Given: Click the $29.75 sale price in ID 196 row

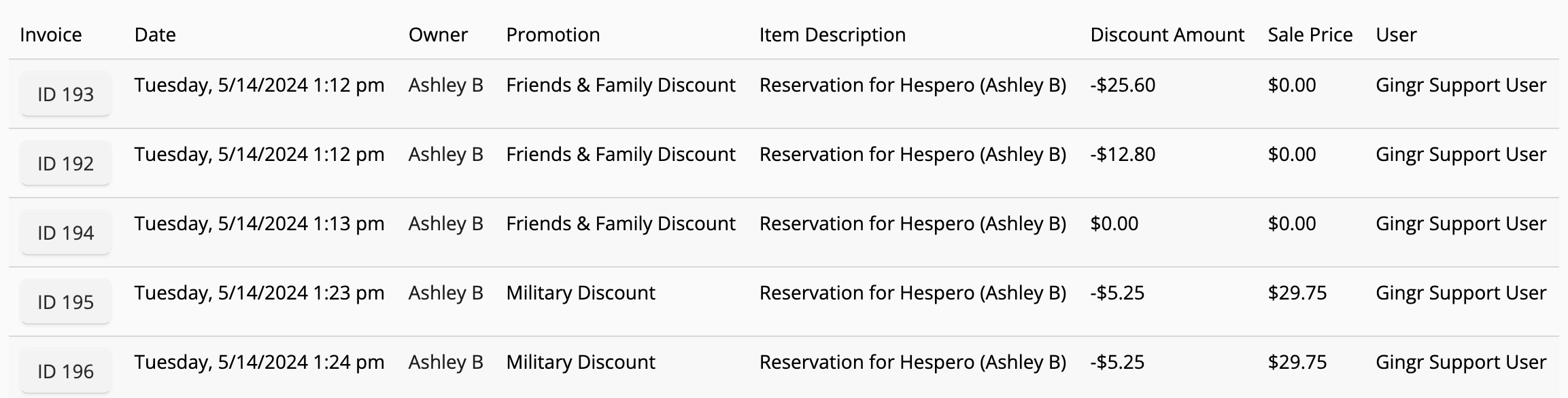Looking at the screenshot, I should 1297,362.
